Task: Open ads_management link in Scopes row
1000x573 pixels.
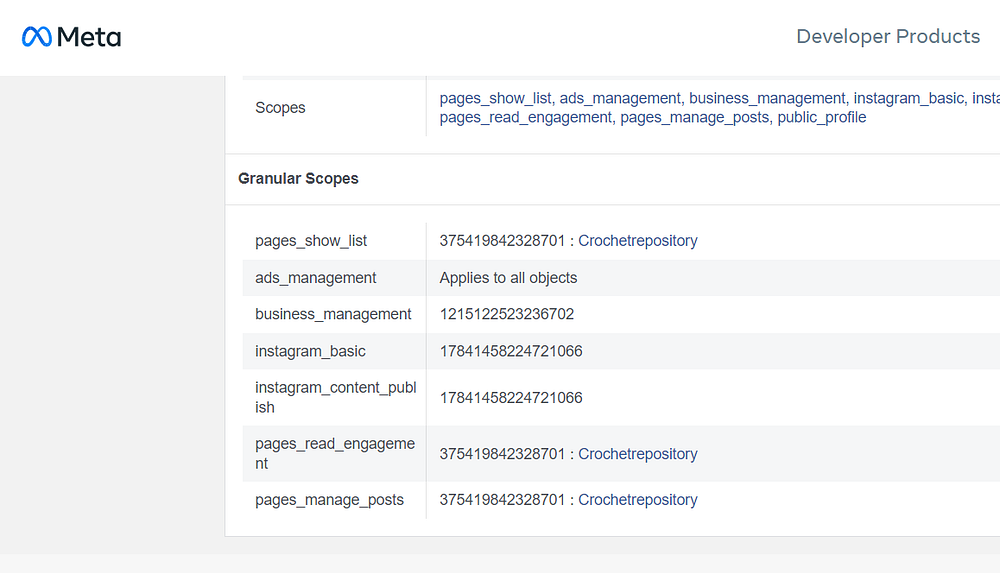Action: pyautogui.click(x=620, y=98)
